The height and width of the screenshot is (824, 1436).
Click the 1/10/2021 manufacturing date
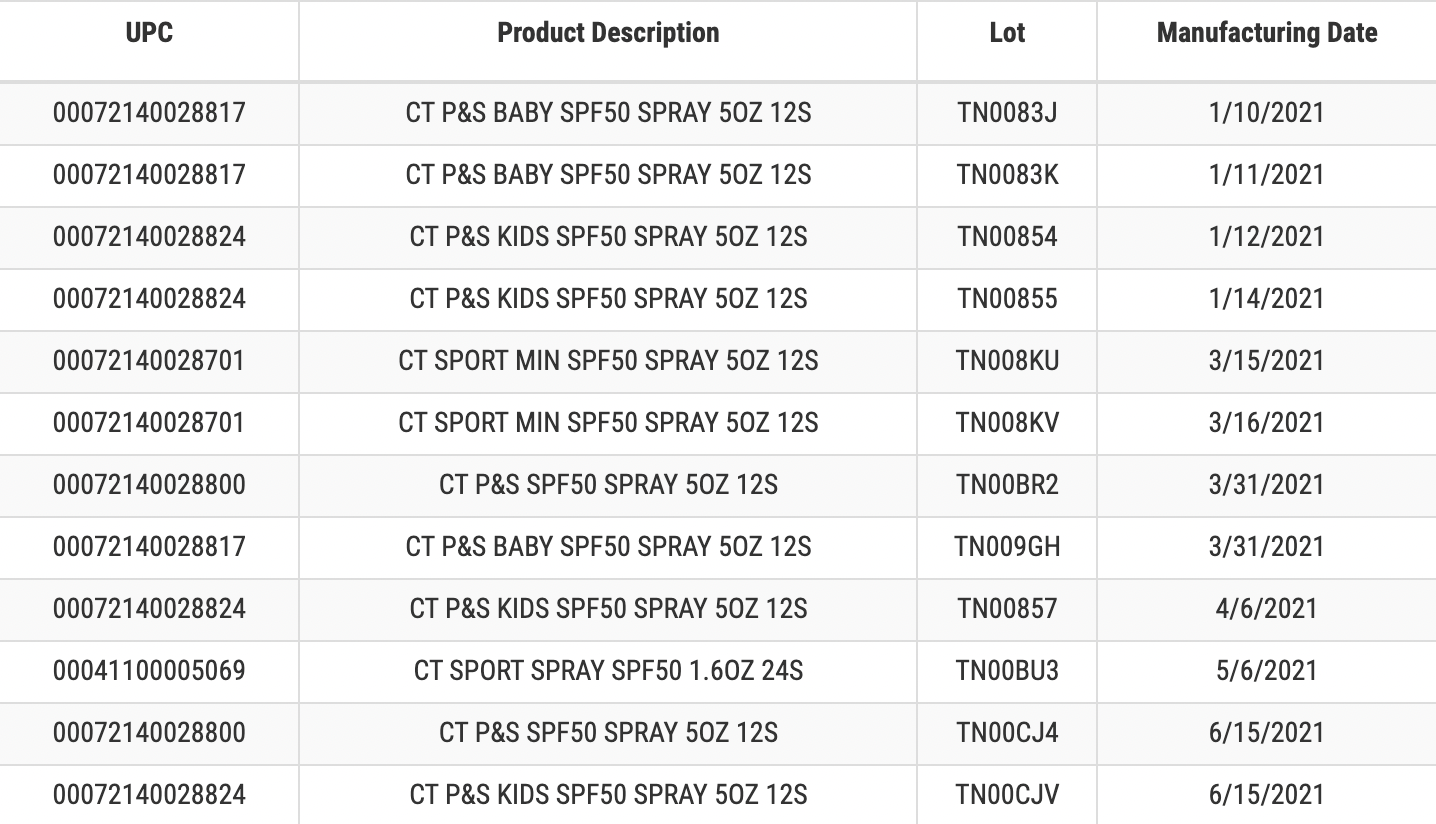tap(1267, 113)
